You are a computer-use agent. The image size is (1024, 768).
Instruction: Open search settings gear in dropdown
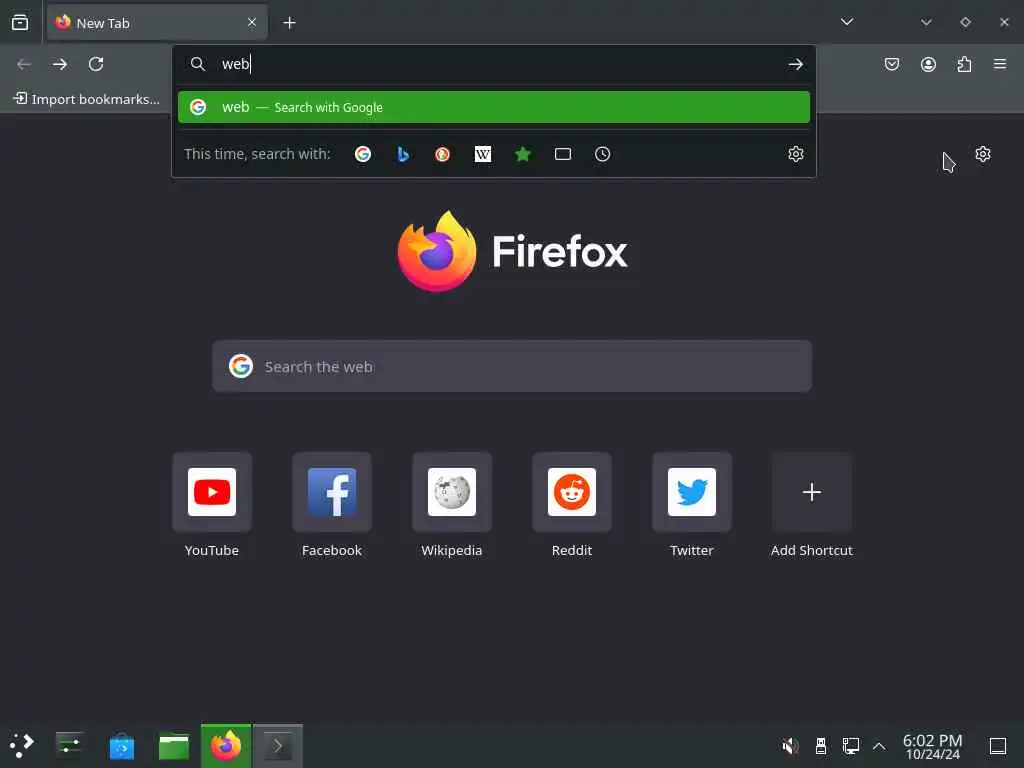(795, 154)
